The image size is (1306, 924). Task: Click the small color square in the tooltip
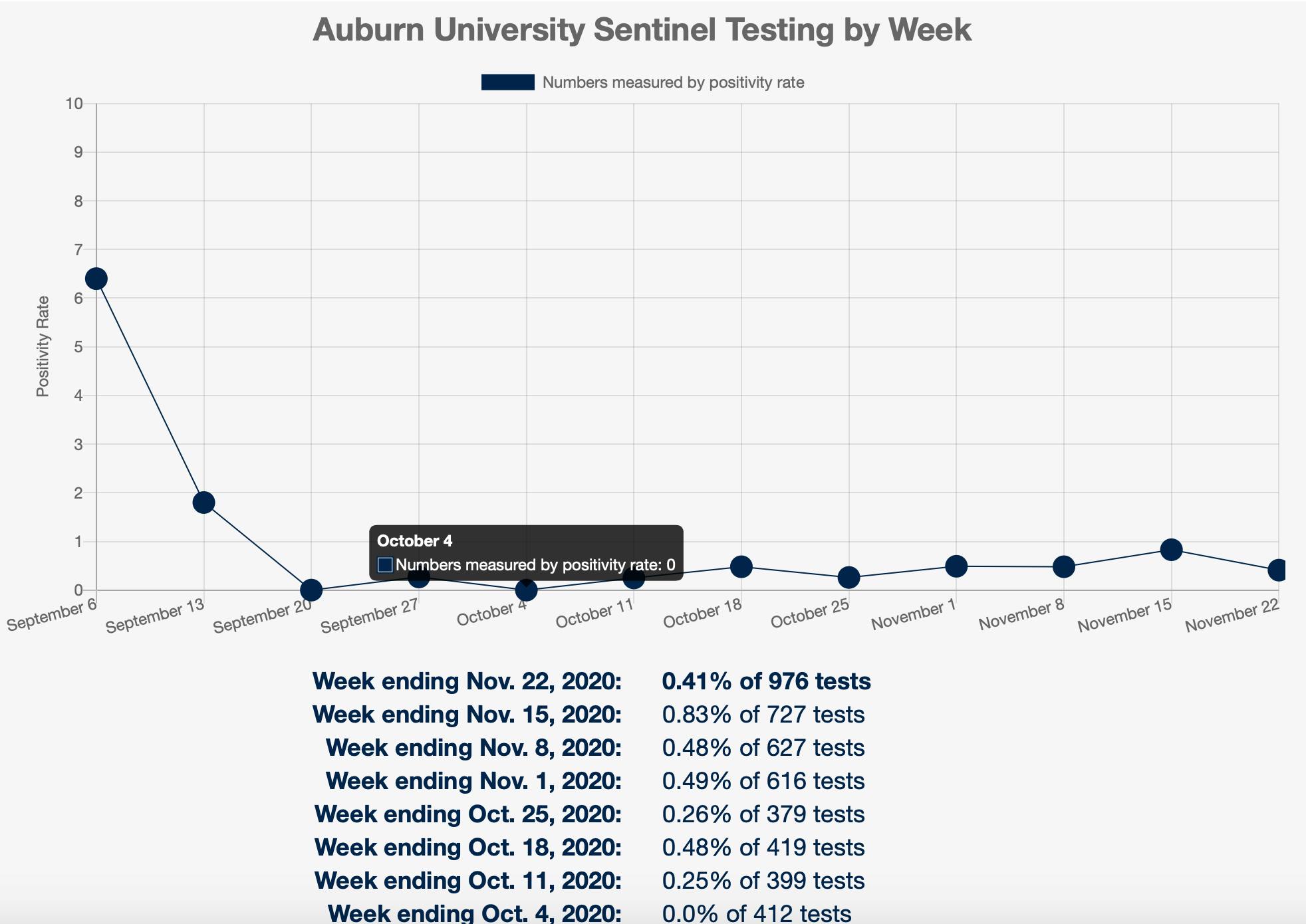(385, 565)
